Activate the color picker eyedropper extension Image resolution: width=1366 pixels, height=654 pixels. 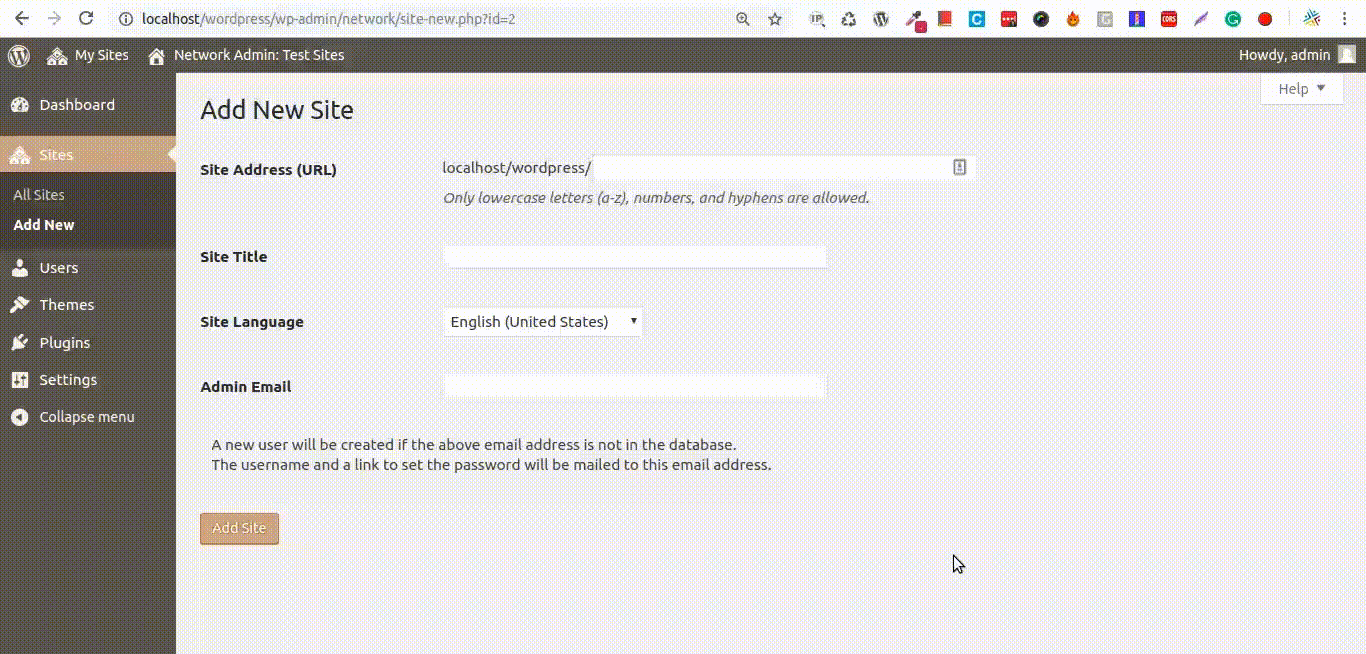point(914,19)
